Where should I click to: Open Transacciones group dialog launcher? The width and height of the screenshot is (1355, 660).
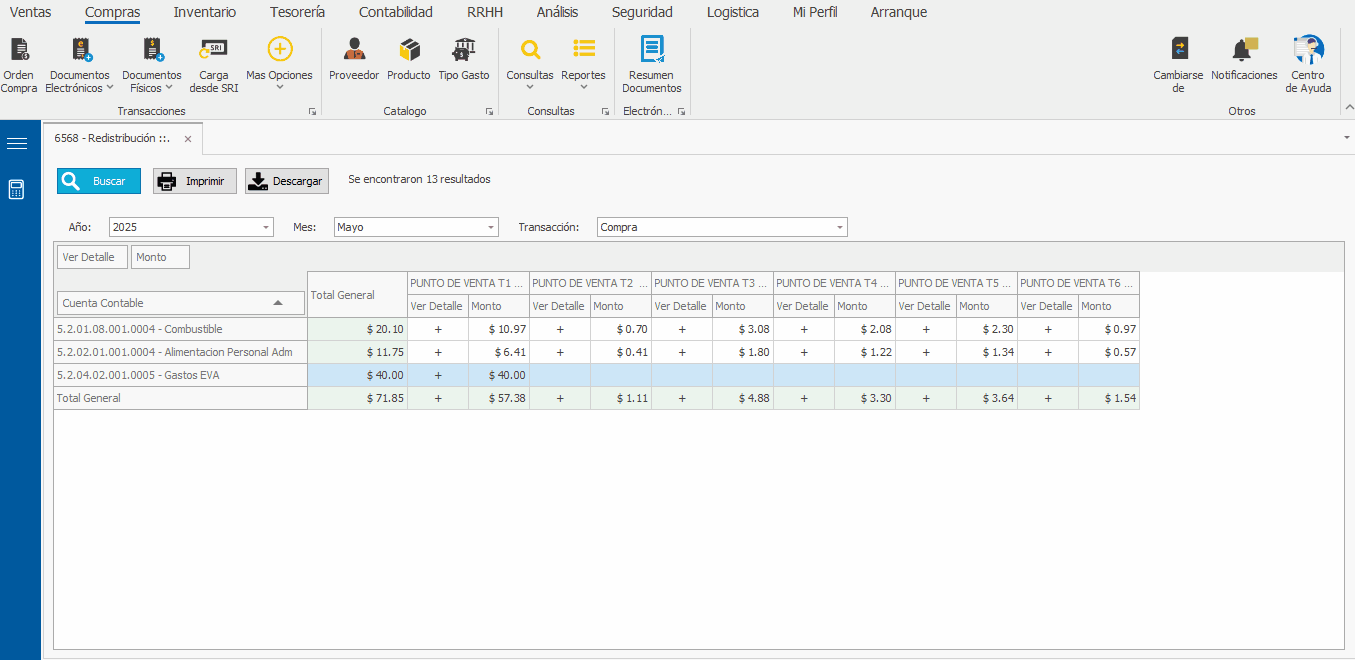pos(312,112)
